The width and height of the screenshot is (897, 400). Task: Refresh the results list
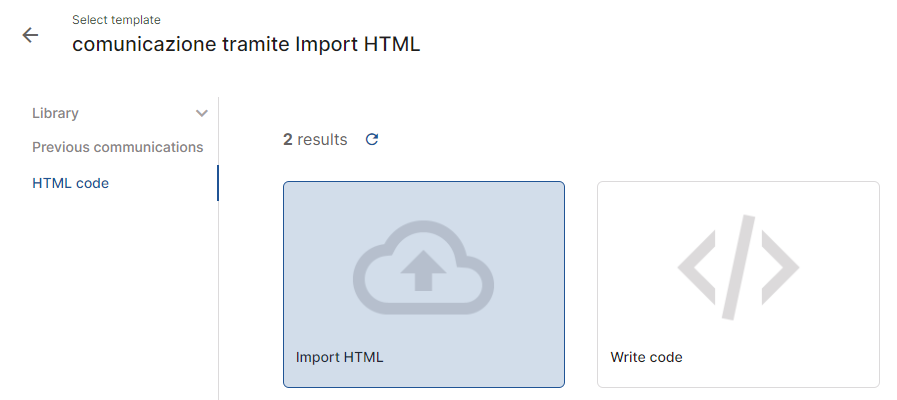(372, 139)
